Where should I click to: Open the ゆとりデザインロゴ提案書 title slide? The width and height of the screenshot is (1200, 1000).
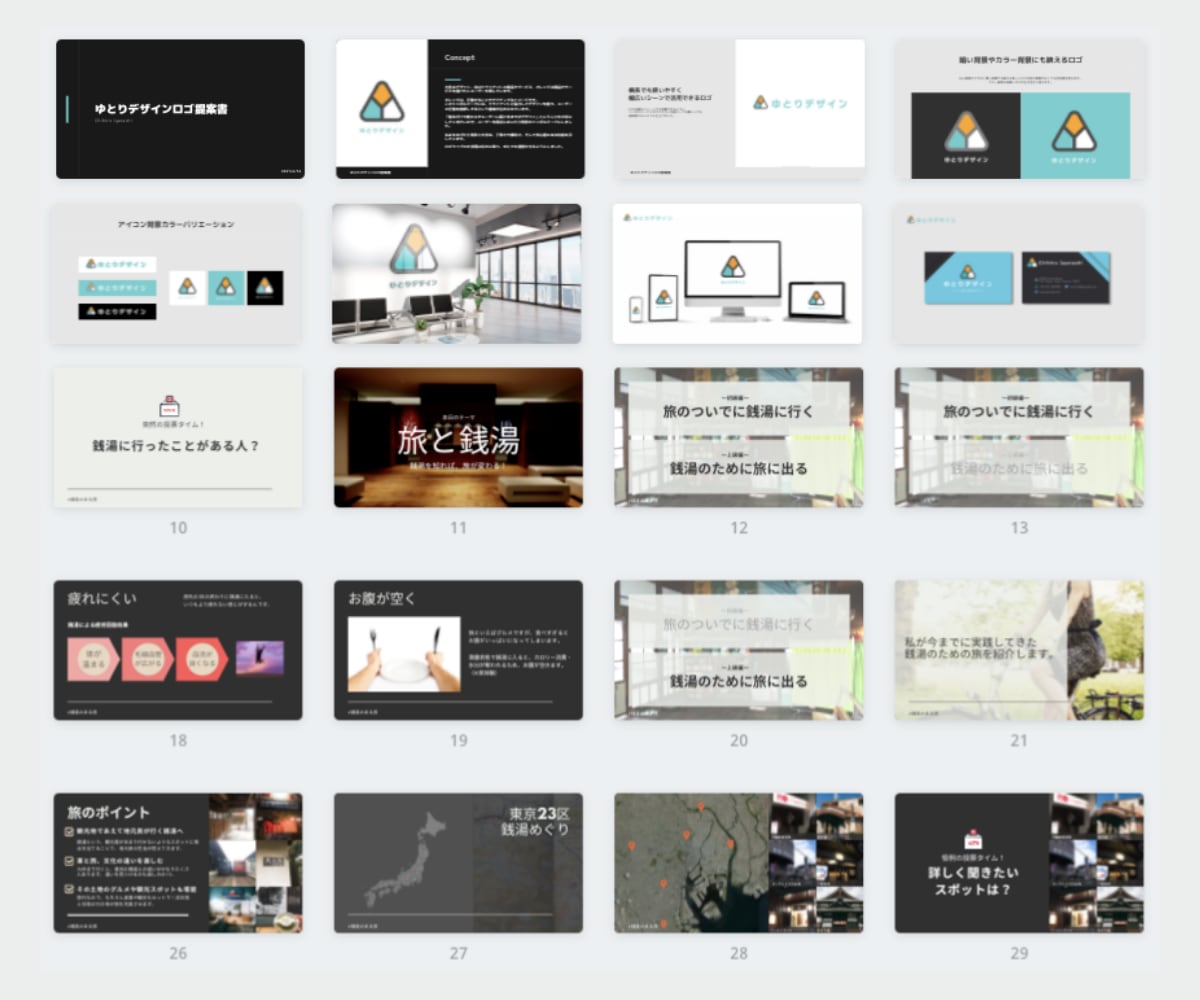[x=180, y=109]
